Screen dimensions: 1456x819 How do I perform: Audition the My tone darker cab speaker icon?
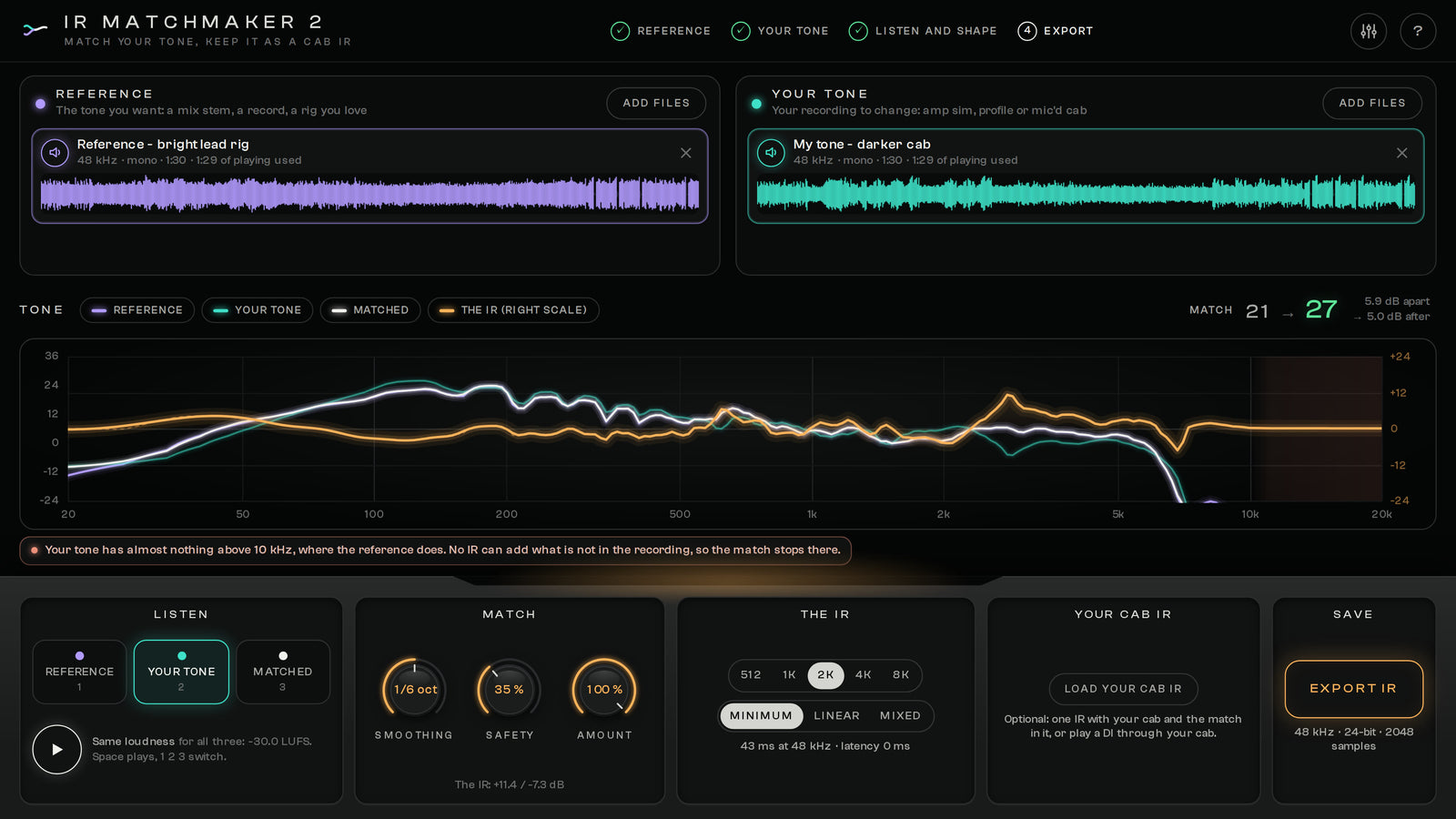pos(771,152)
